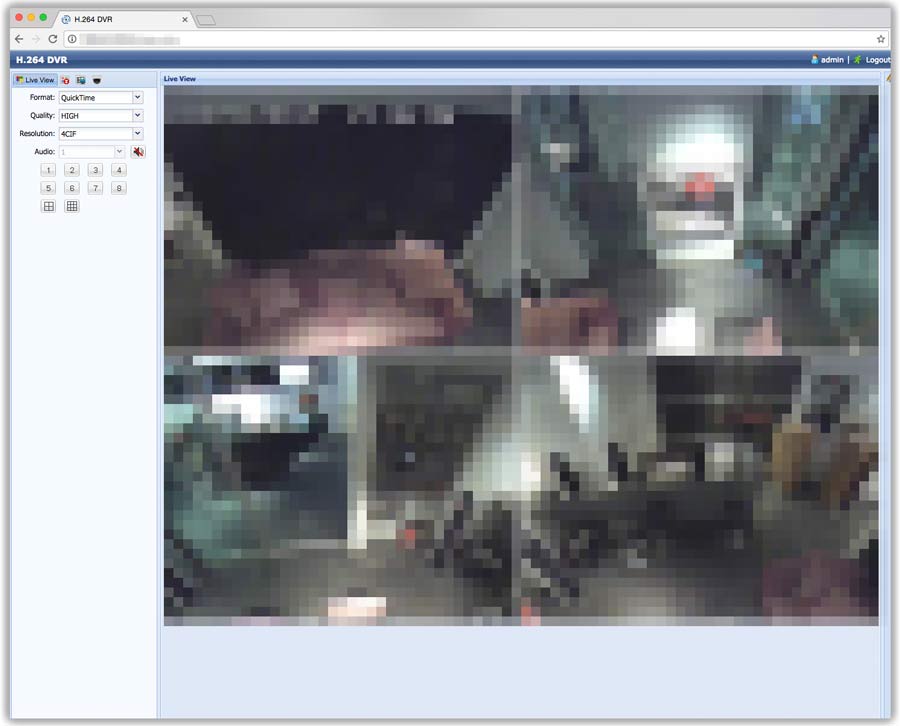
Task: Reload the page in the browser
Action: pos(52,39)
